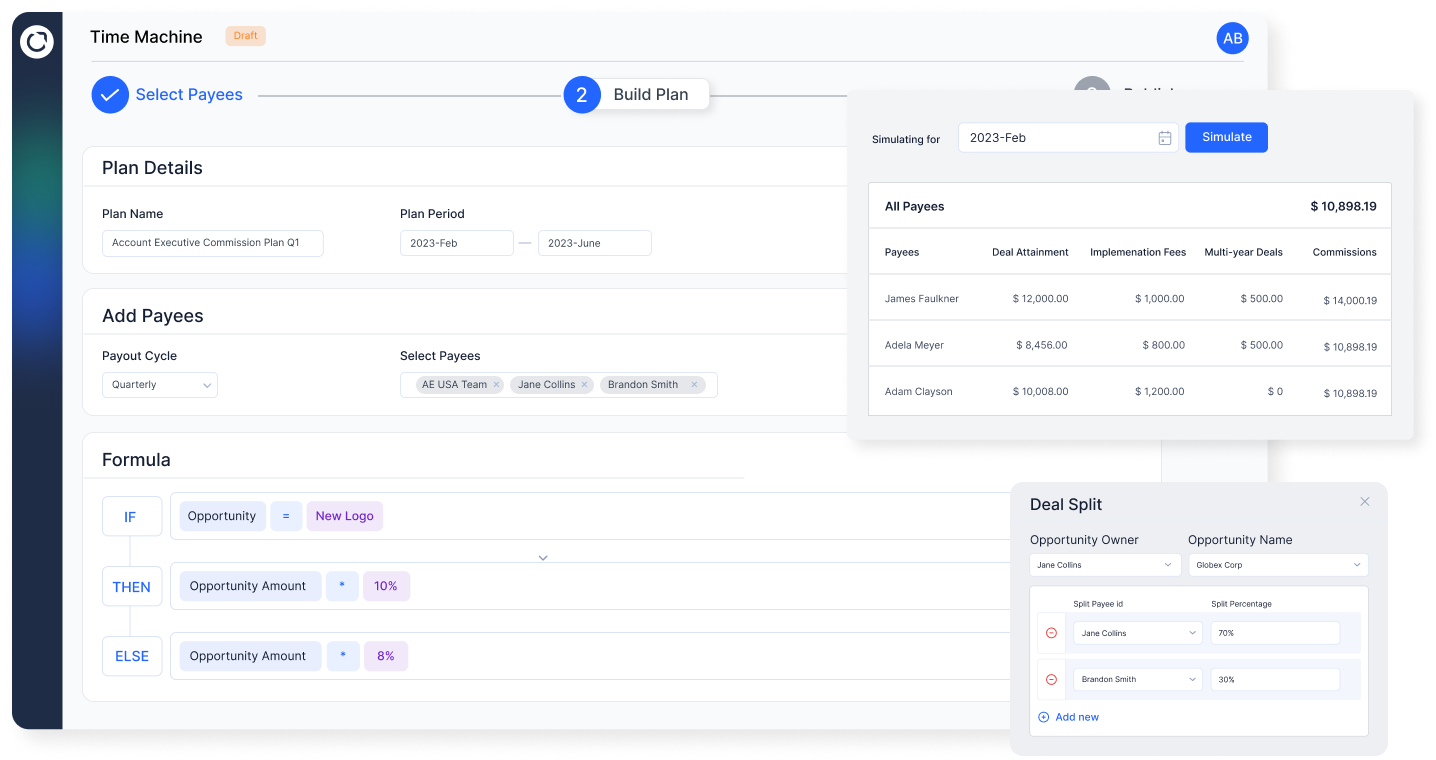
Task: Remove the AE USA Team payee chip
Action: 496,384
